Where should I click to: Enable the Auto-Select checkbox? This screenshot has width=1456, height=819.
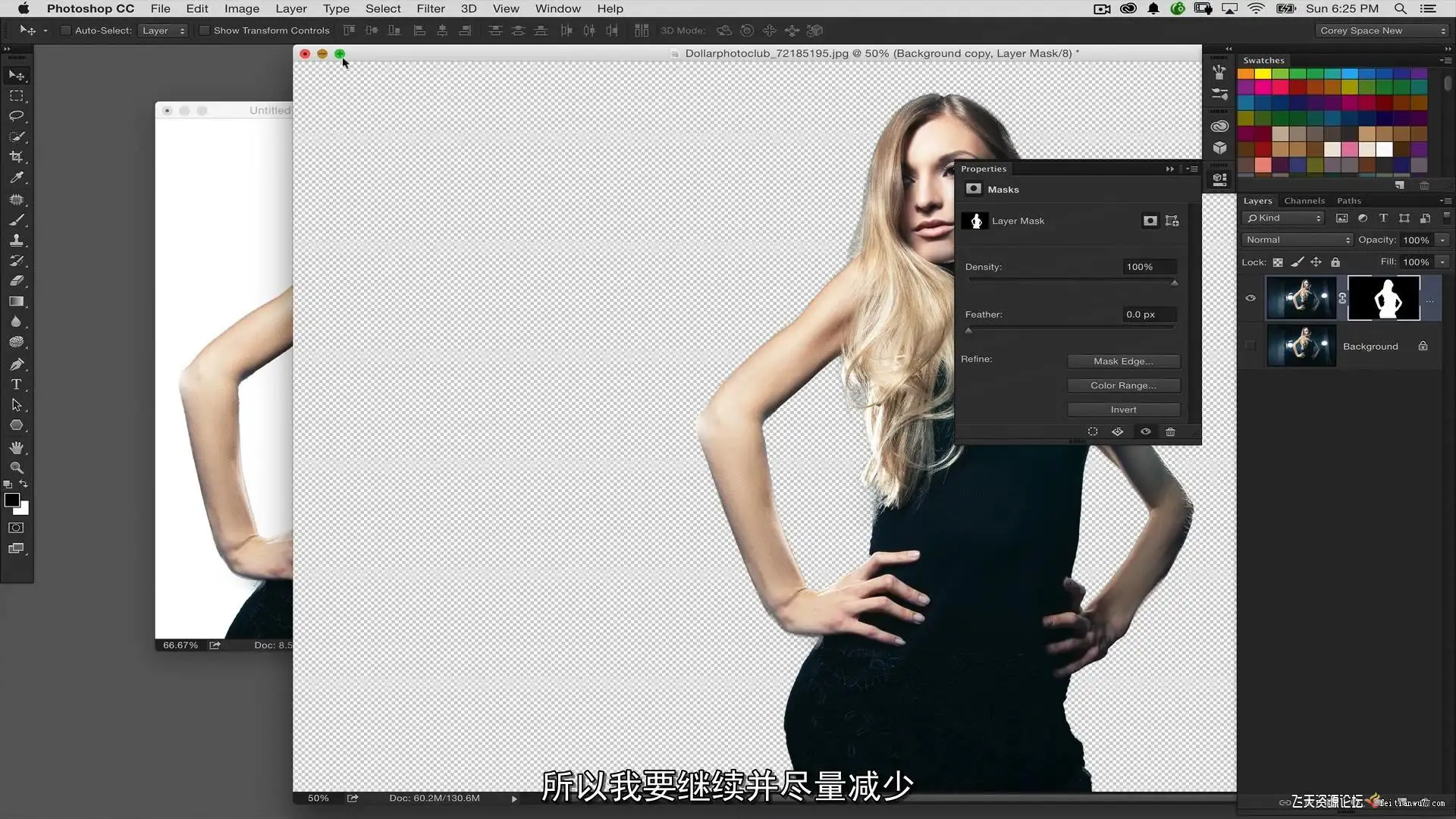pos(66,30)
